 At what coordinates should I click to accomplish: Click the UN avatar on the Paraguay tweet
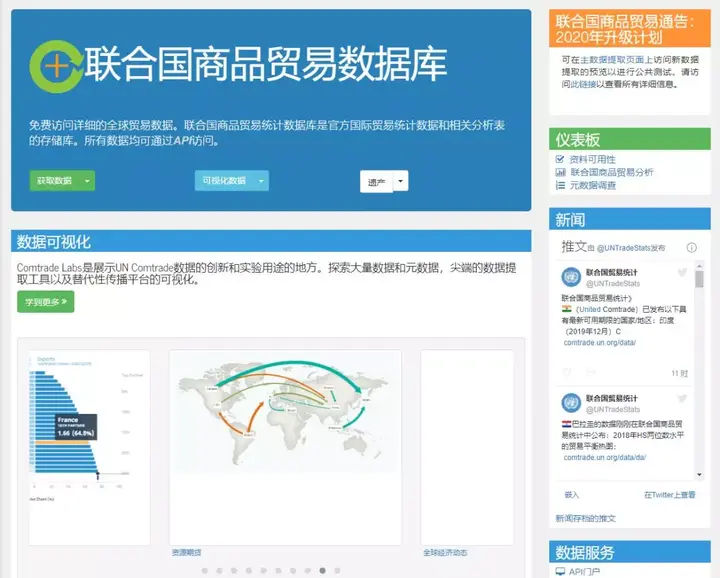571,403
